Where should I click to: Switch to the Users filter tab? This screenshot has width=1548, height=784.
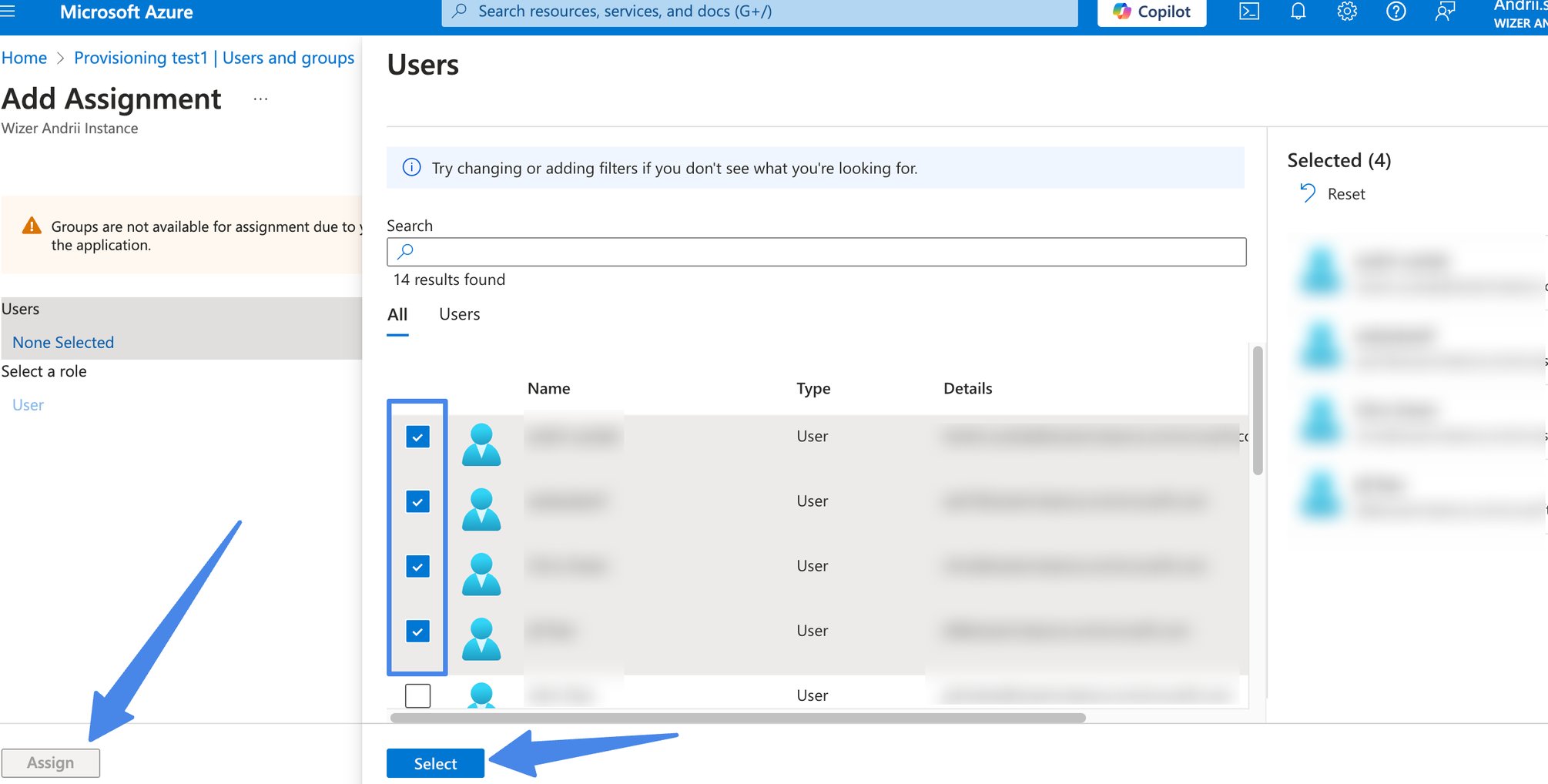(x=459, y=314)
